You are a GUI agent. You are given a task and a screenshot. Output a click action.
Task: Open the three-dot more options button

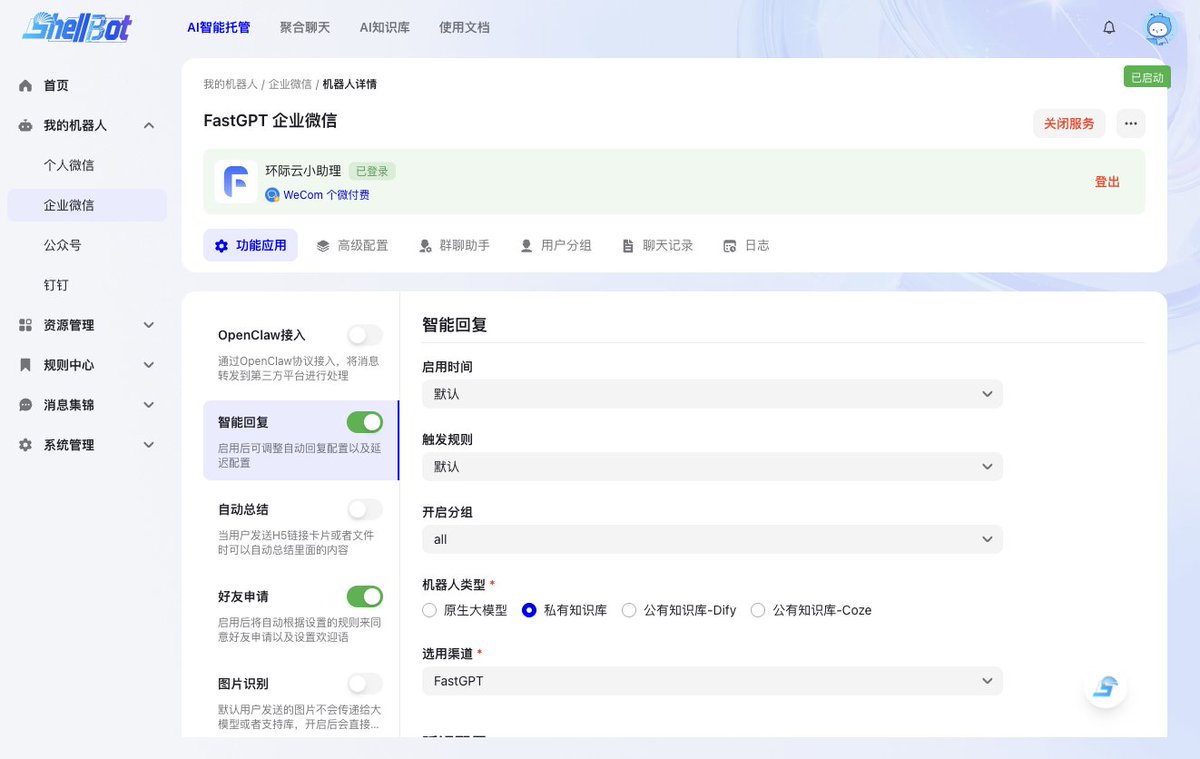(x=1131, y=124)
